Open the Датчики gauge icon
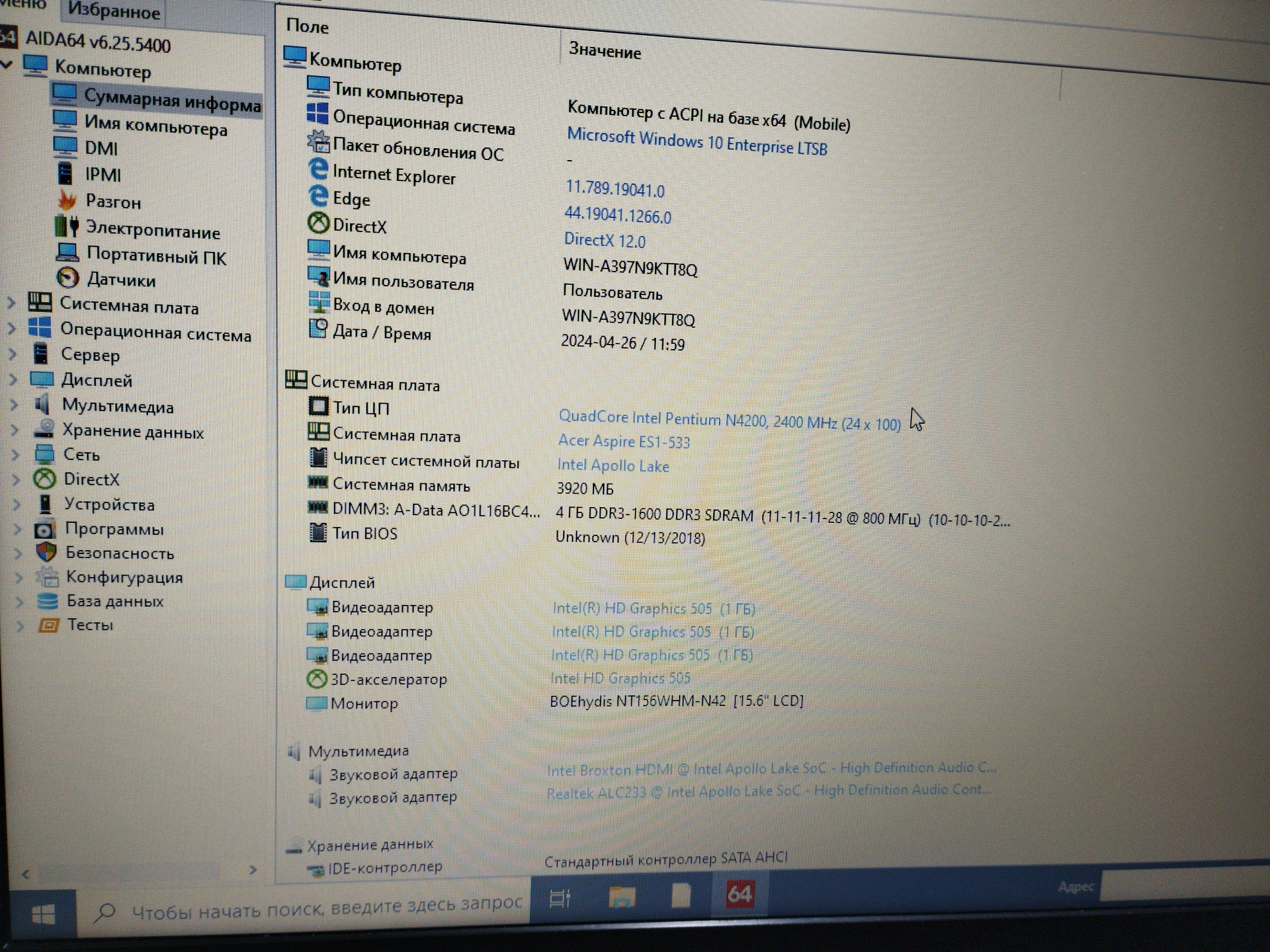Screen dimensions: 1270x952 click(x=67, y=278)
